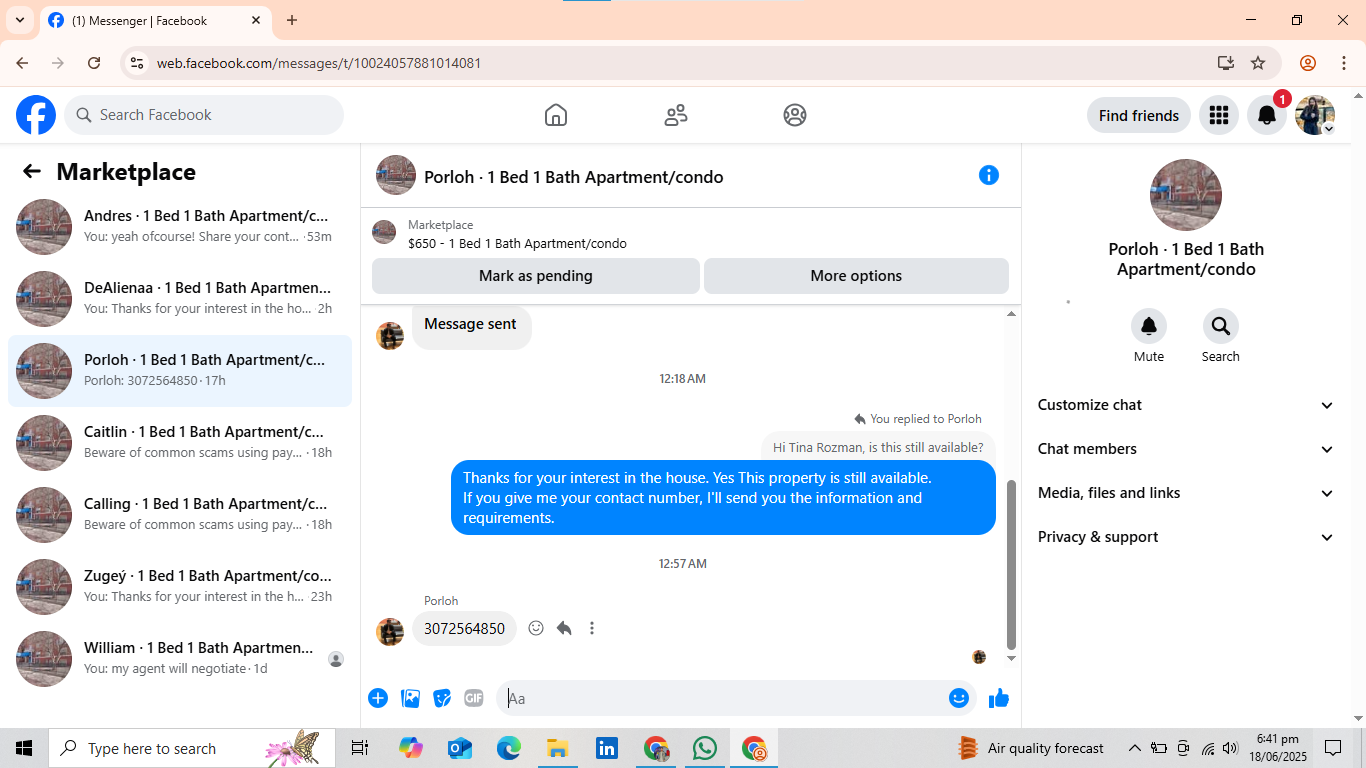
Task: Go to Facebook home via logo
Action: click(36, 115)
